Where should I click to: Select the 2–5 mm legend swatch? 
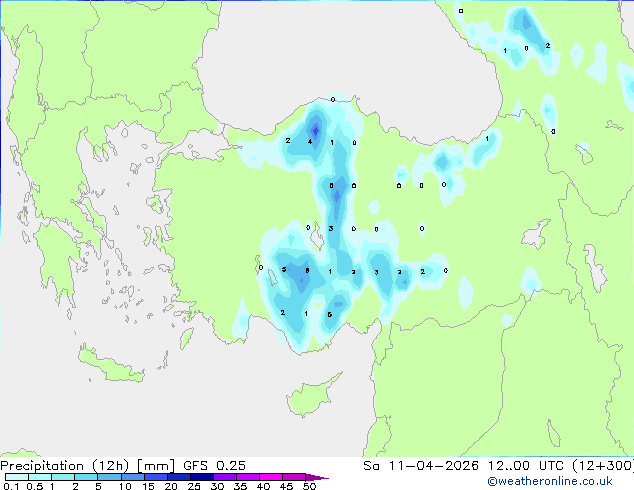(x=86, y=477)
